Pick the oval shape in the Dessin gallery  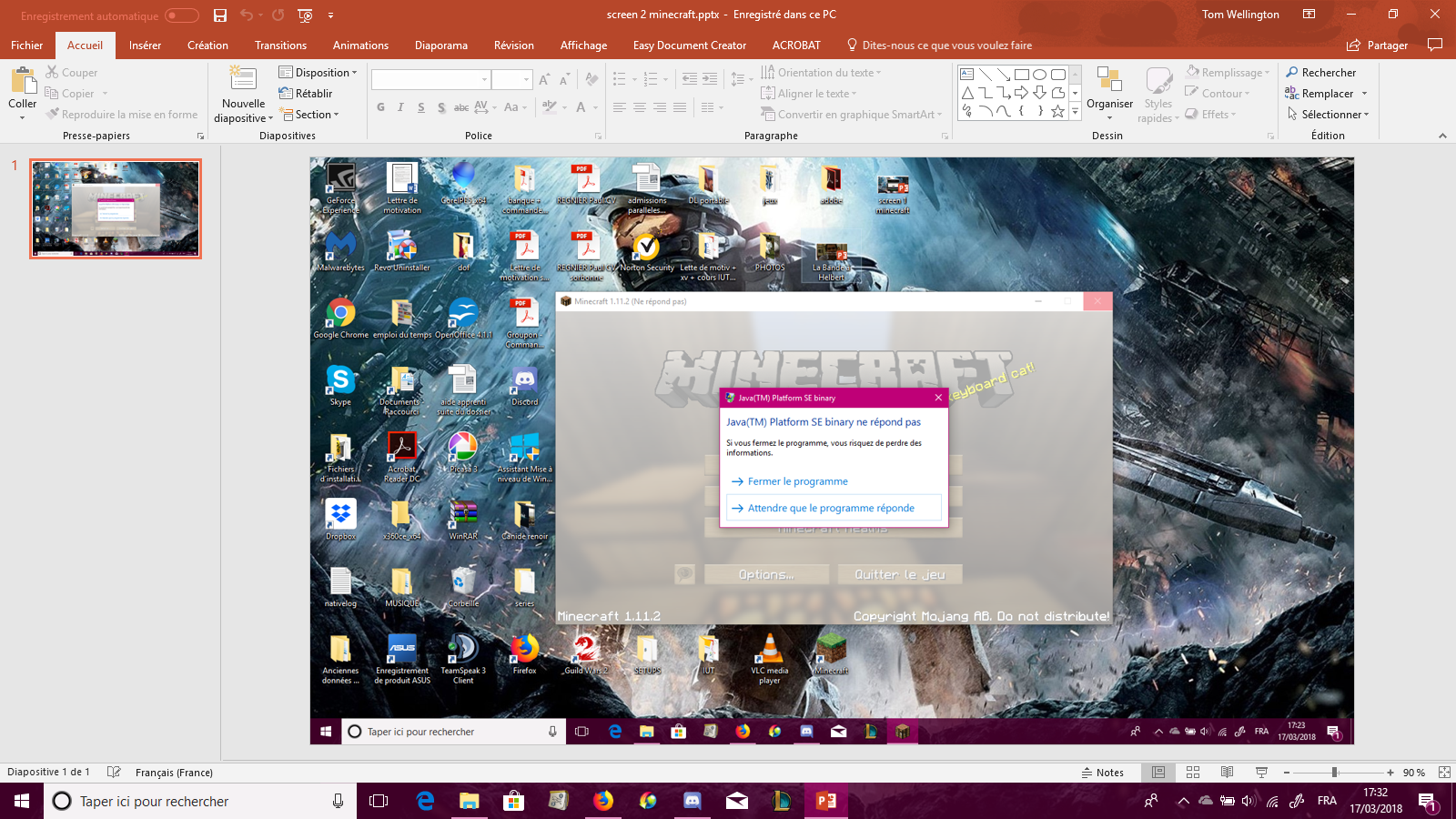pos(1039,75)
